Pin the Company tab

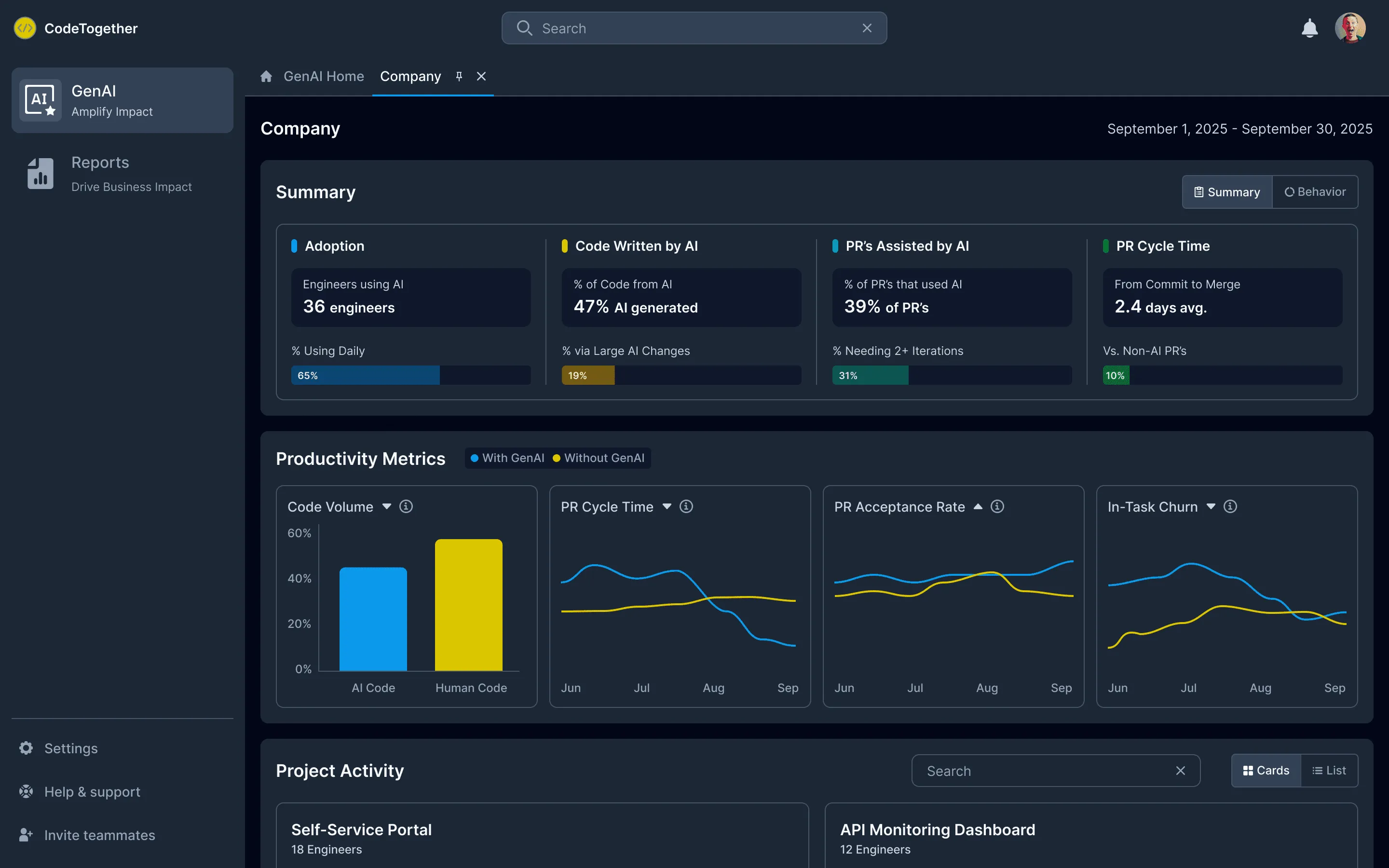click(459, 76)
